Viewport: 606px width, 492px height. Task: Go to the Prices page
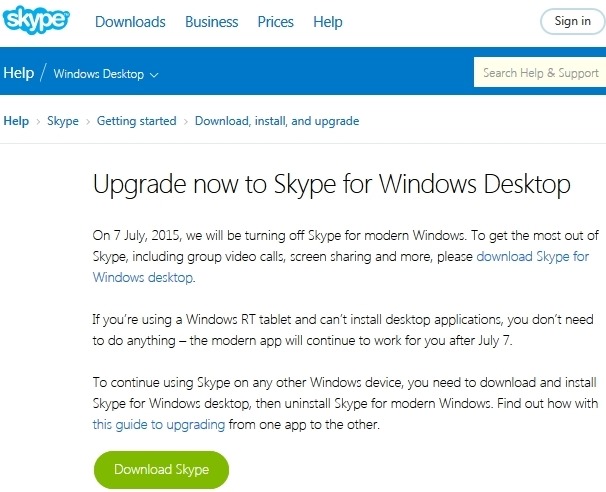[275, 21]
